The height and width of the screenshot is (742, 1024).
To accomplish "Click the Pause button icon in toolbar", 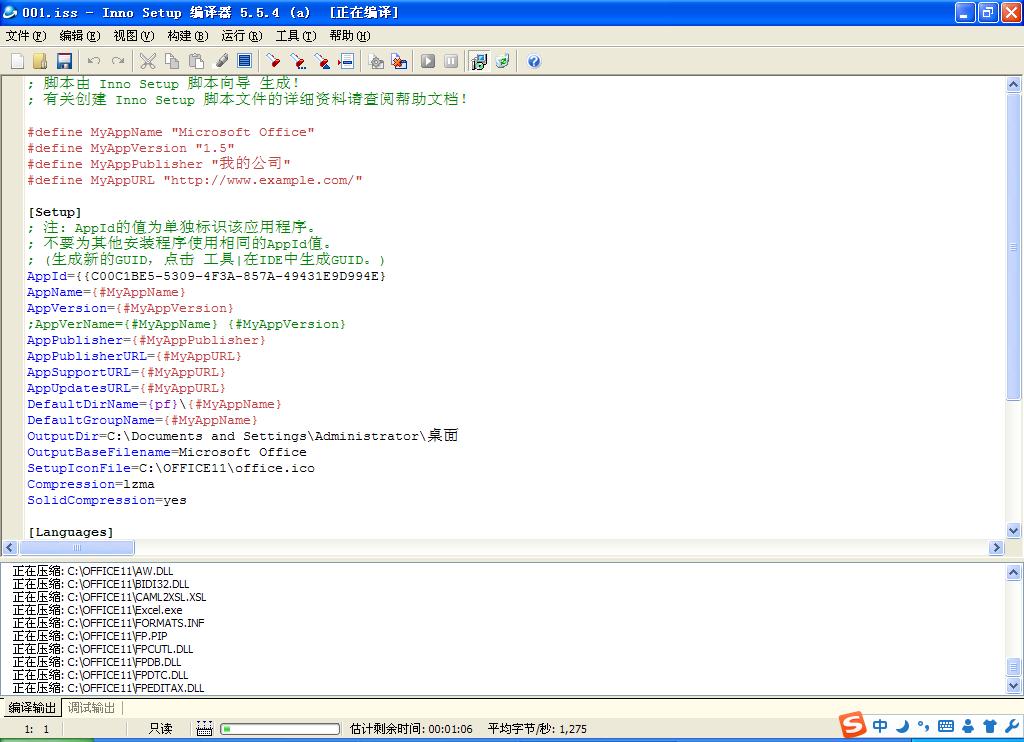I will point(451,61).
